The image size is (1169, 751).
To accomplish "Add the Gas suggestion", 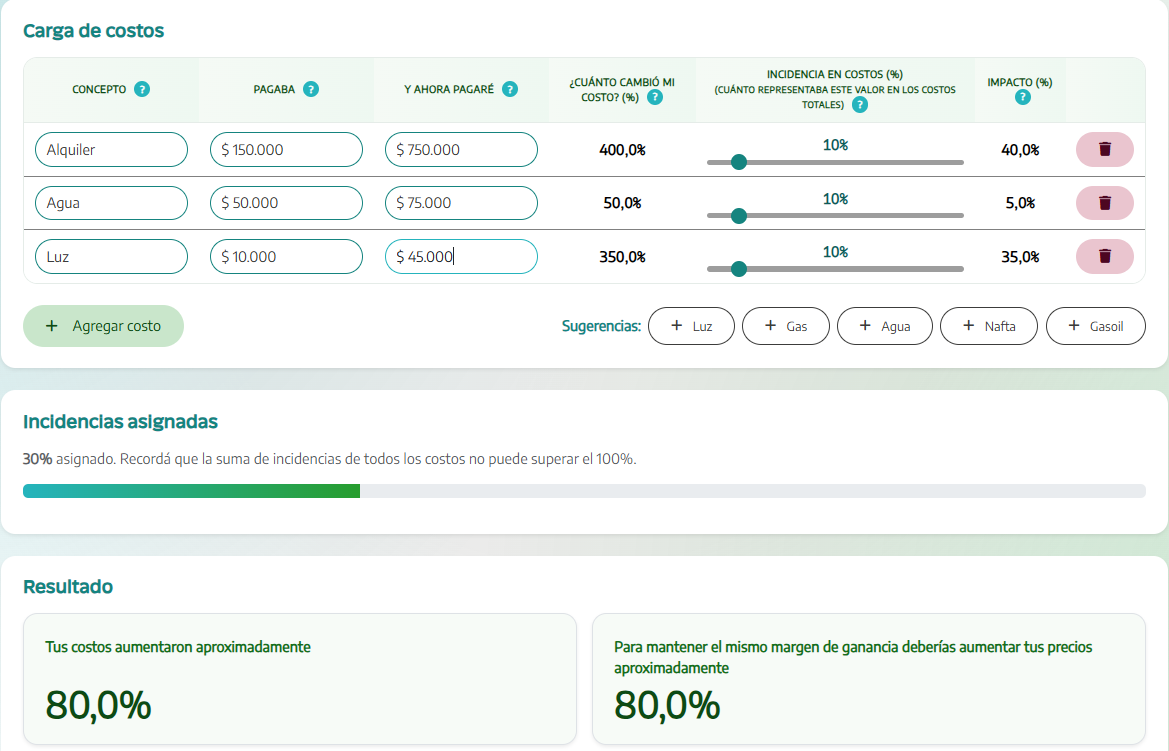I will tap(786, 326).
